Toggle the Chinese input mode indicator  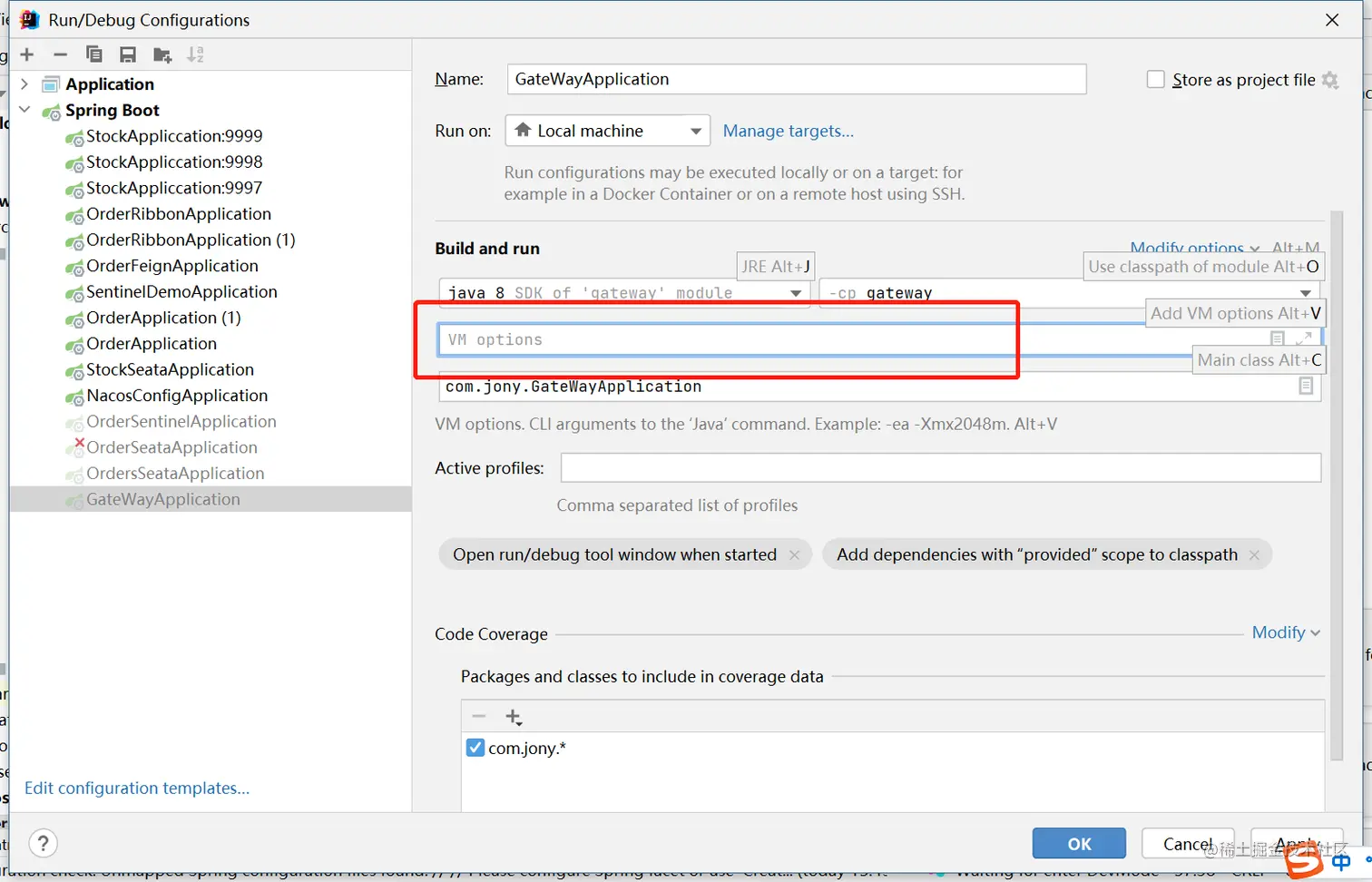[x=1341, y=861]
